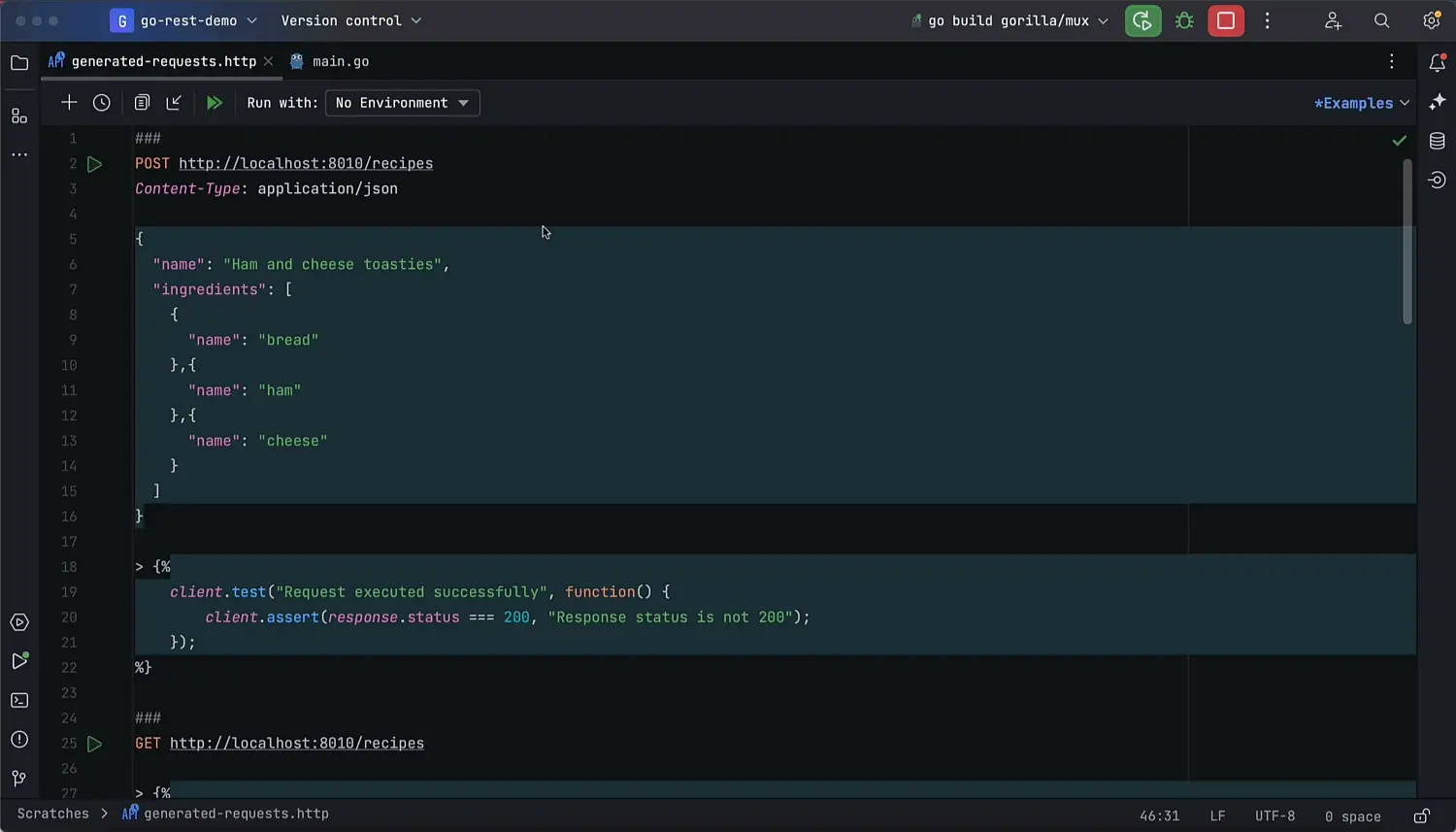Run the POST recipes request gutter icon
Screen dimensions: 1456x832
(x=94, y=164)
